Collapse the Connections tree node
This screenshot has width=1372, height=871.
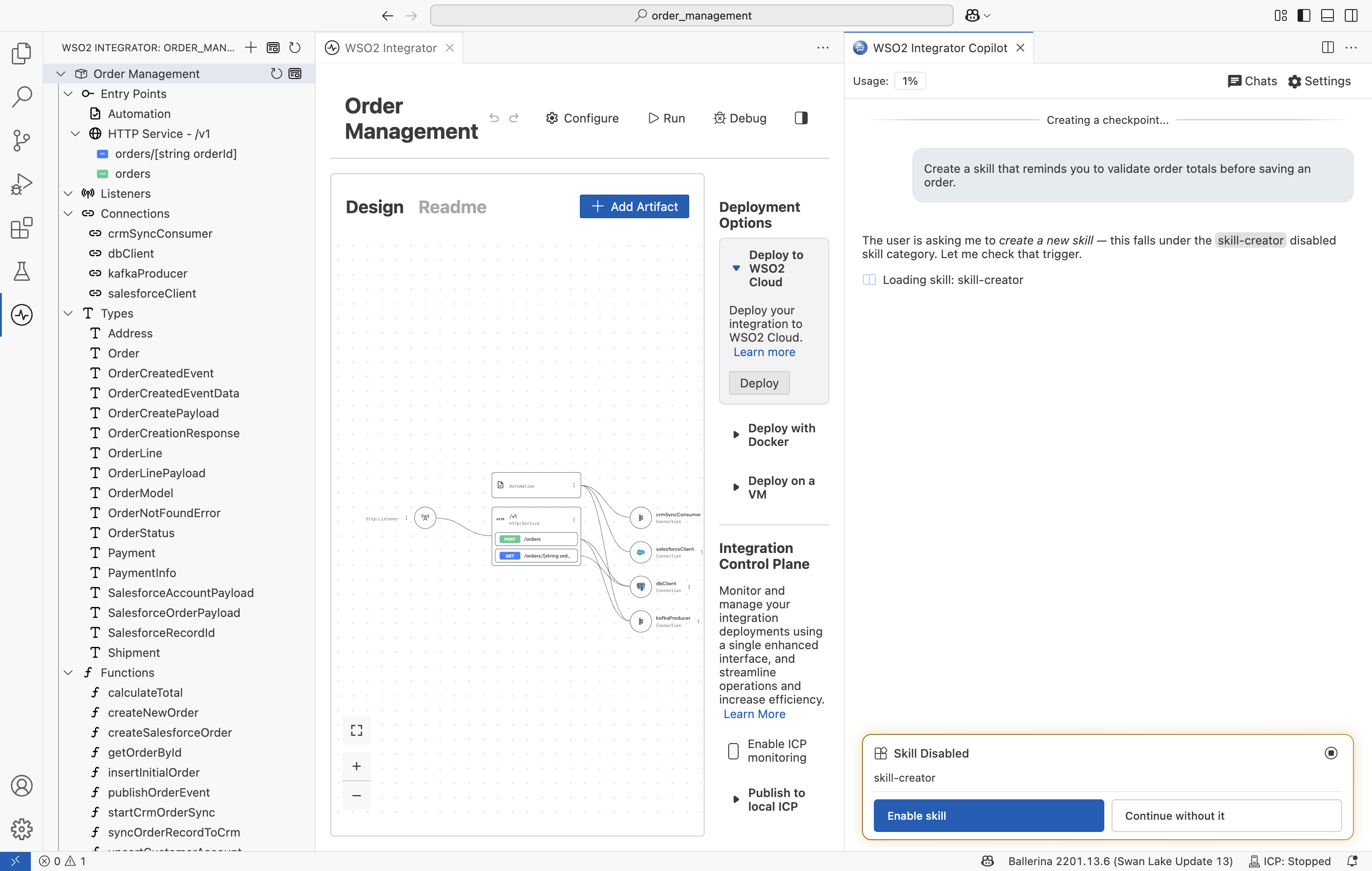tap(69, 213)
